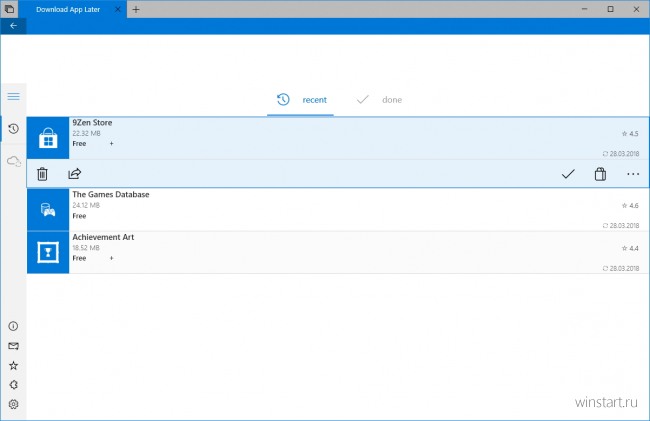Select the Download App Later window tab

pyautogui.click(x=68, y=9)
